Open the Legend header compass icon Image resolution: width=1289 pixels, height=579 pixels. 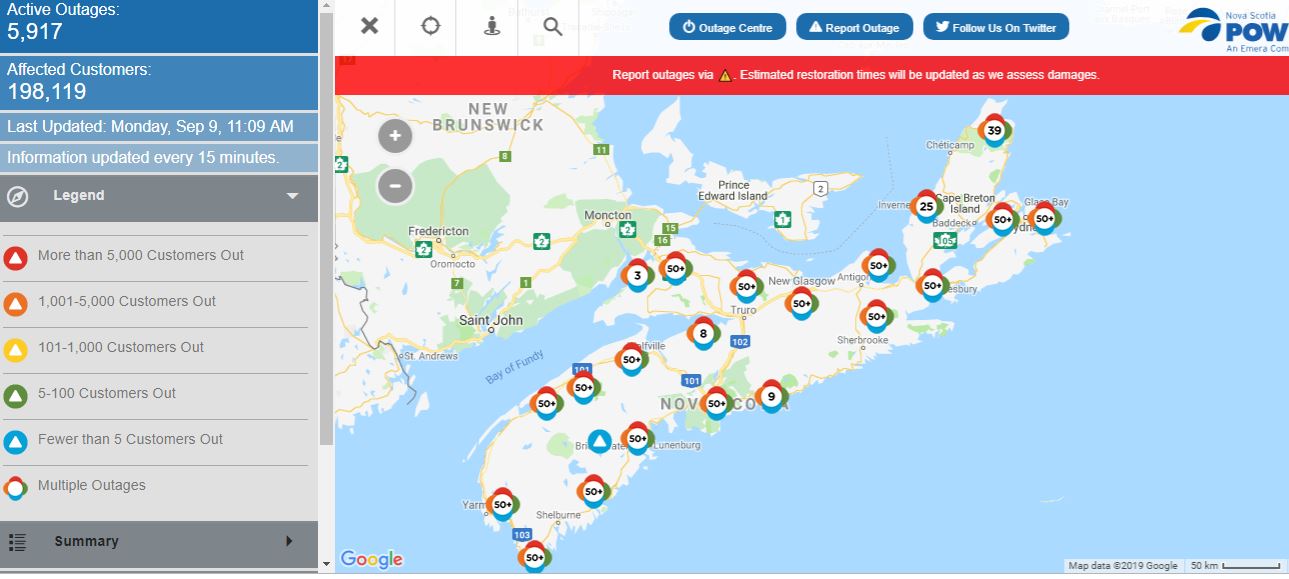click(18, 196)
